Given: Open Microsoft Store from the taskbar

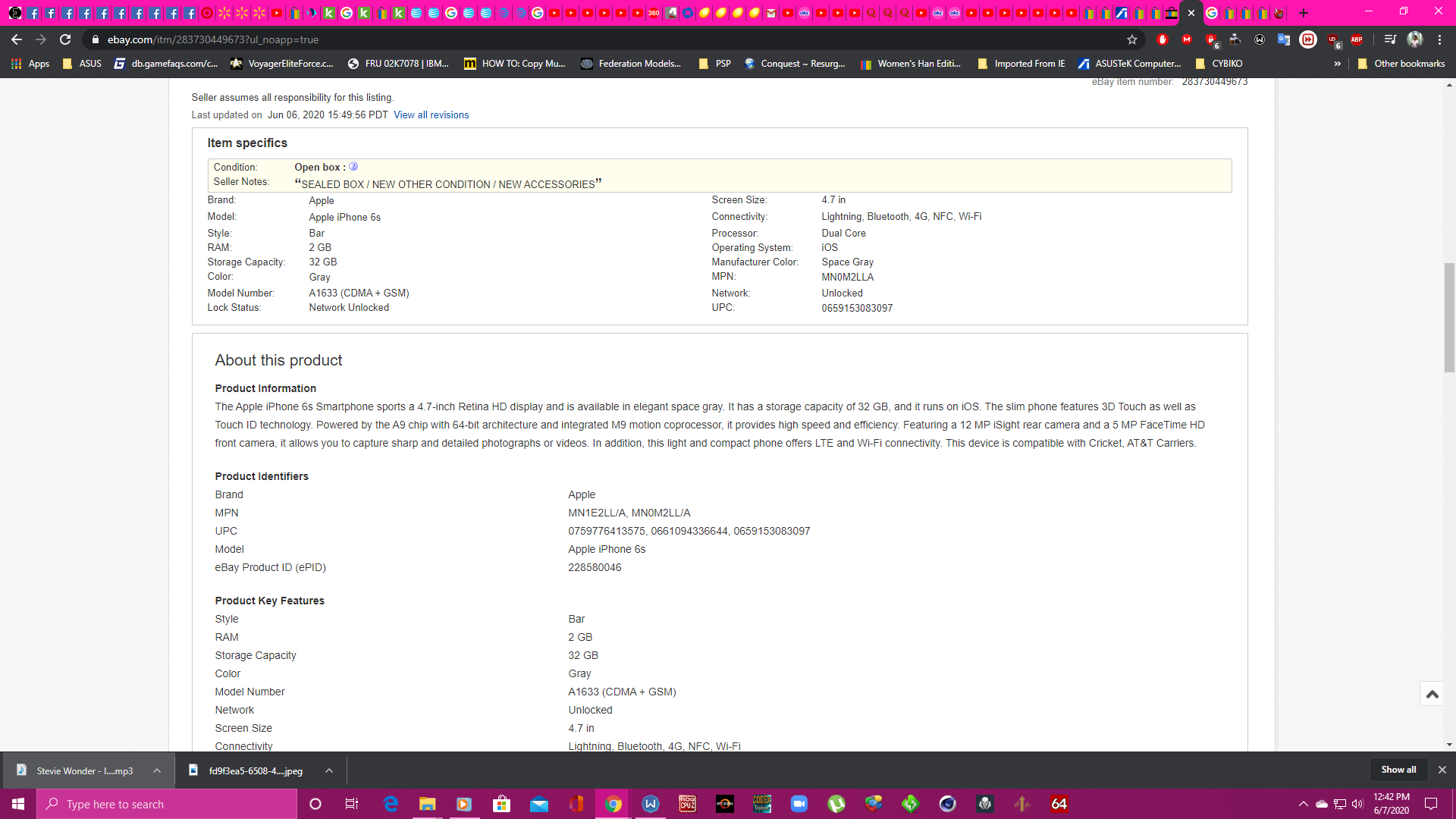Looking at the screenshot, I should (x=501, y=804).
